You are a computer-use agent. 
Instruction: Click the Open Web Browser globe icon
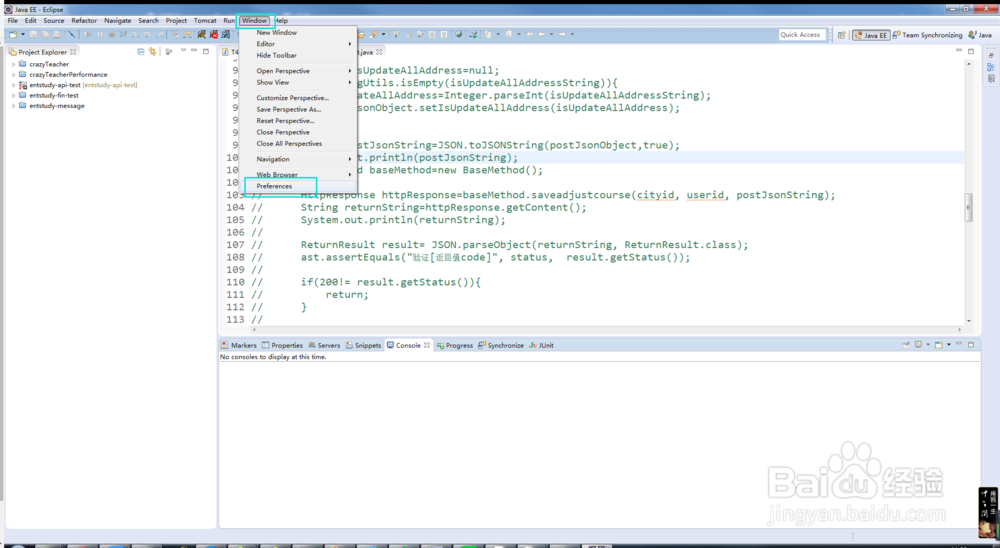coord(459,34)
